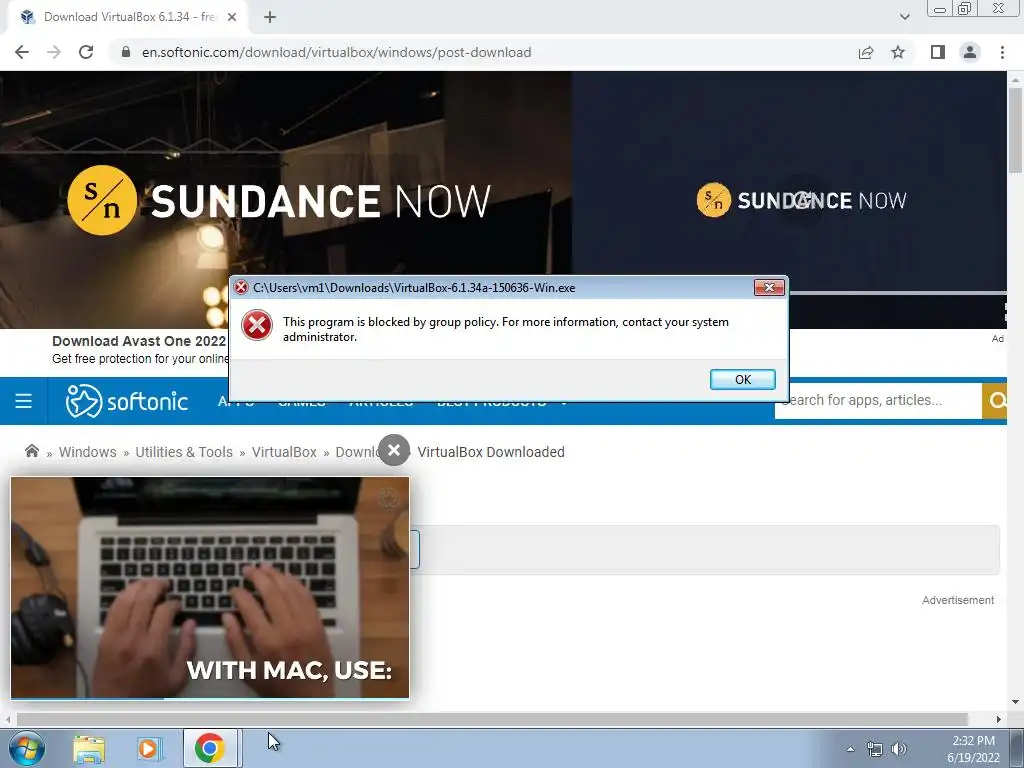Reload the Softonic page
The height and width of the screenshot is (768, 1024).
point(86,52)
